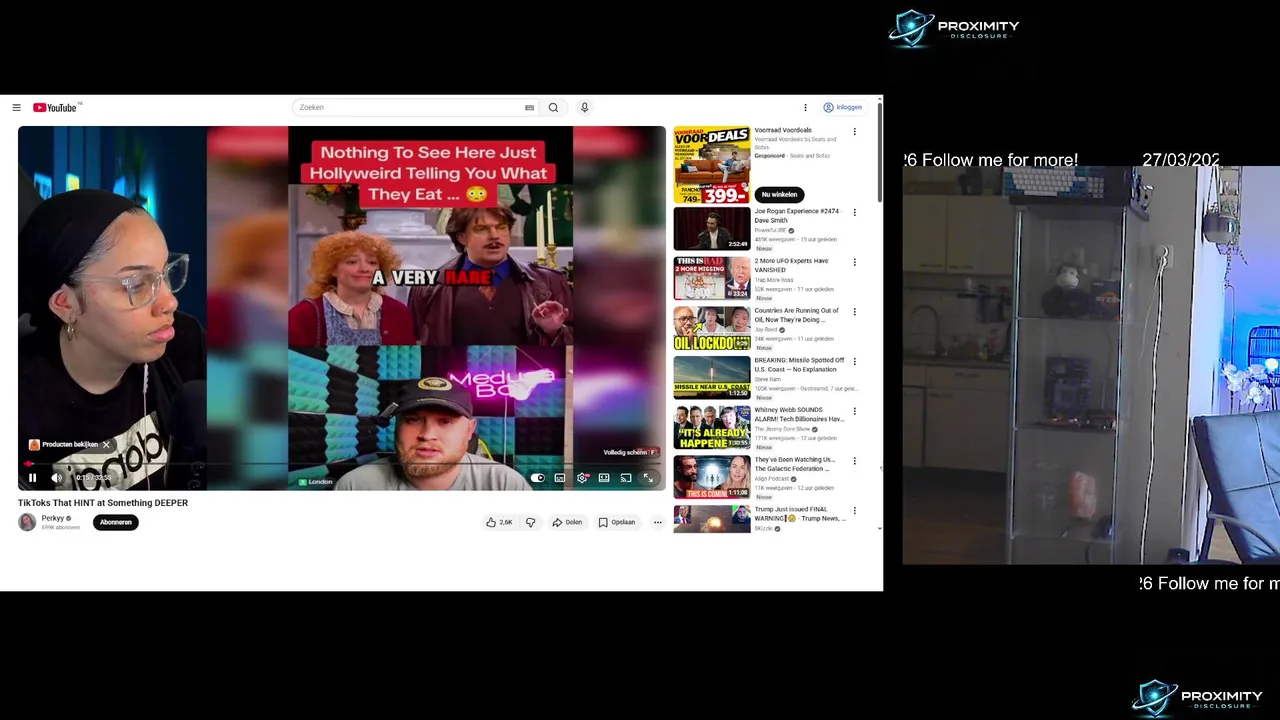Open options for They've Been Watching Us video
Viewport: 1280px width, 720px height.
pyautogui.click(x=854, y=461)
